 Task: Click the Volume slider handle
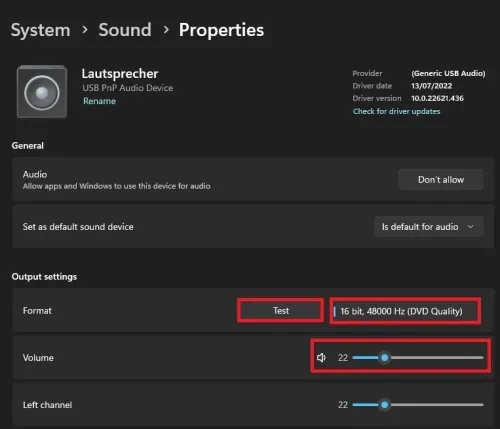(385, 358)
